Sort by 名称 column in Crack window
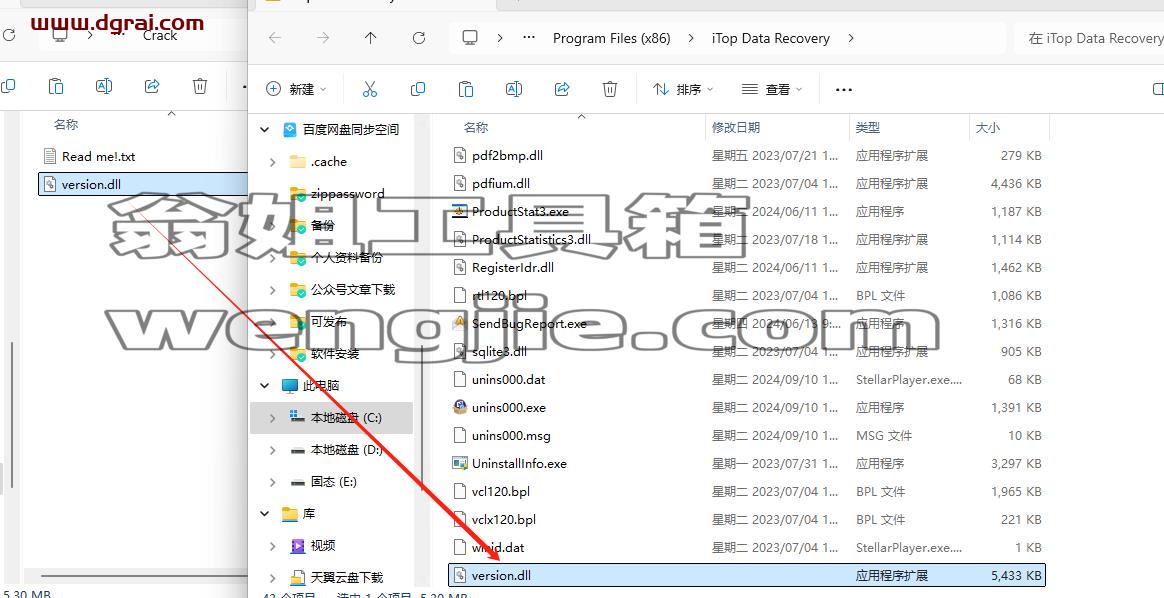Viewport: 1164px width, 598px height. (x=66, y=125)
